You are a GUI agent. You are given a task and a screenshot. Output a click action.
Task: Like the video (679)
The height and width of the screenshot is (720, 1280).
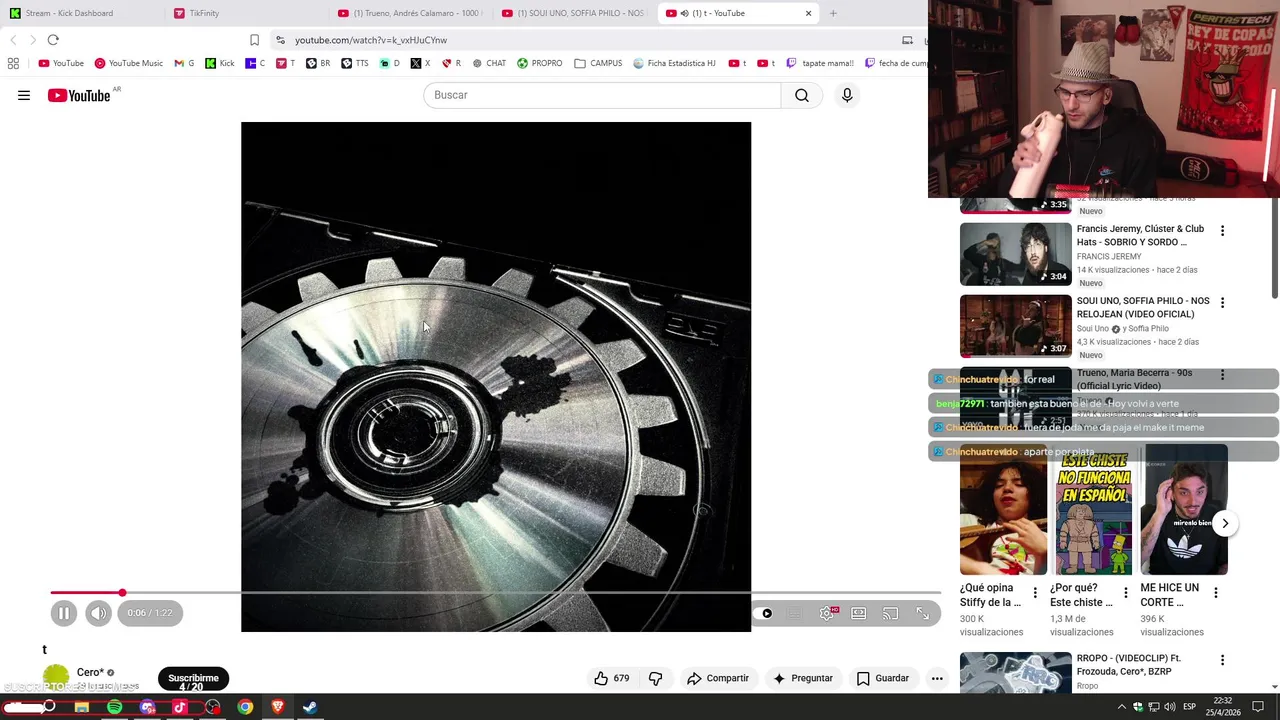[x=612, y=678]
